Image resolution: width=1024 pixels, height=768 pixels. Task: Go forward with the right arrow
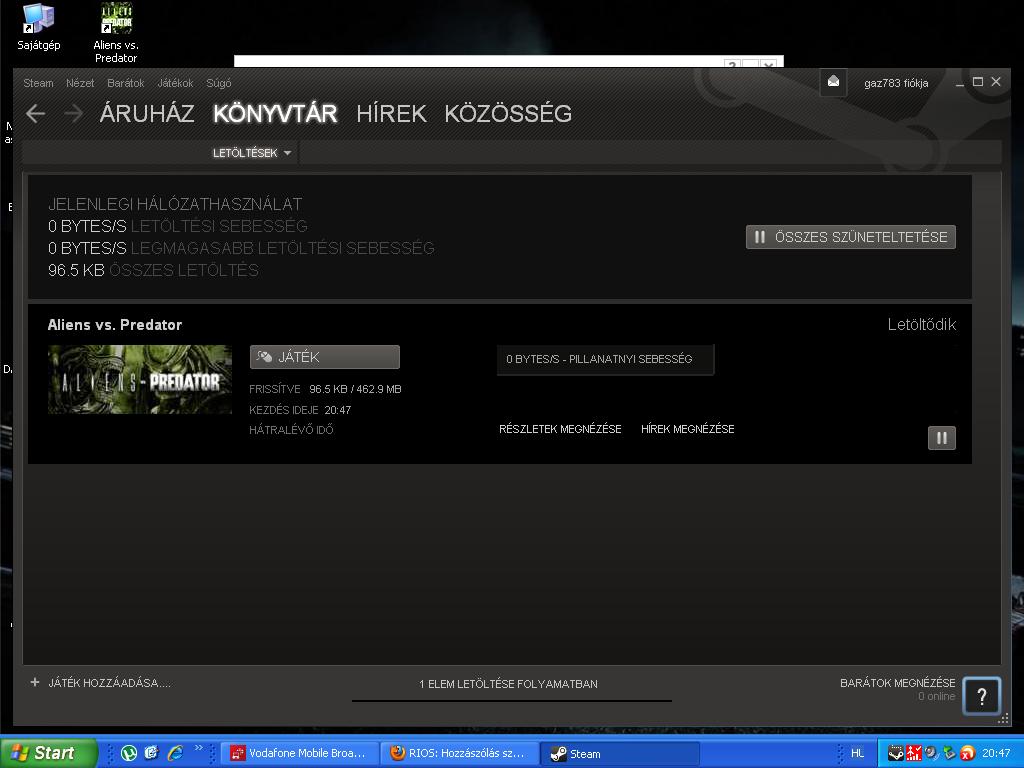click(73, 114)
